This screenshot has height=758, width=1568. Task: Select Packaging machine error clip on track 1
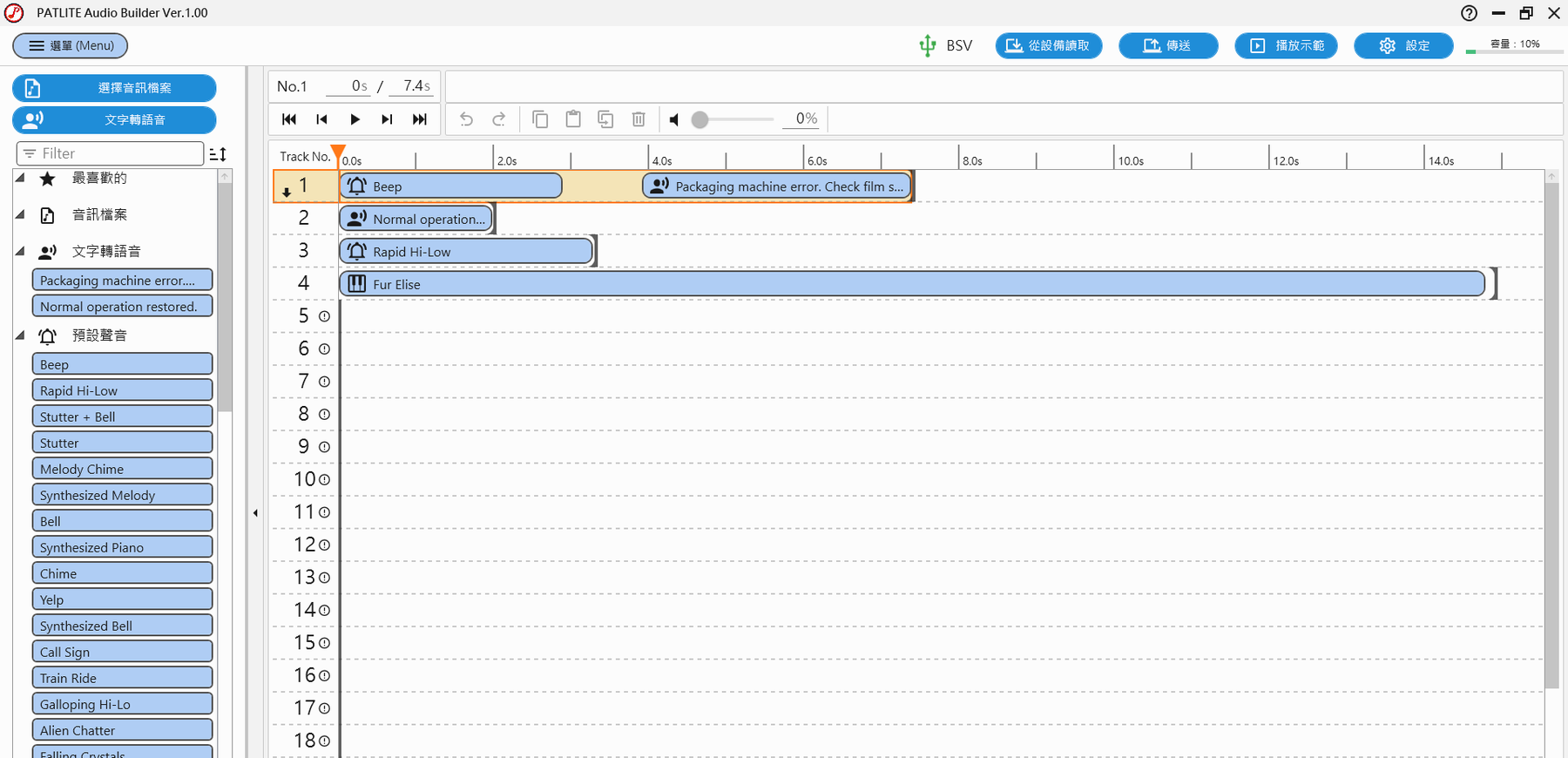(x=777, y=186)
